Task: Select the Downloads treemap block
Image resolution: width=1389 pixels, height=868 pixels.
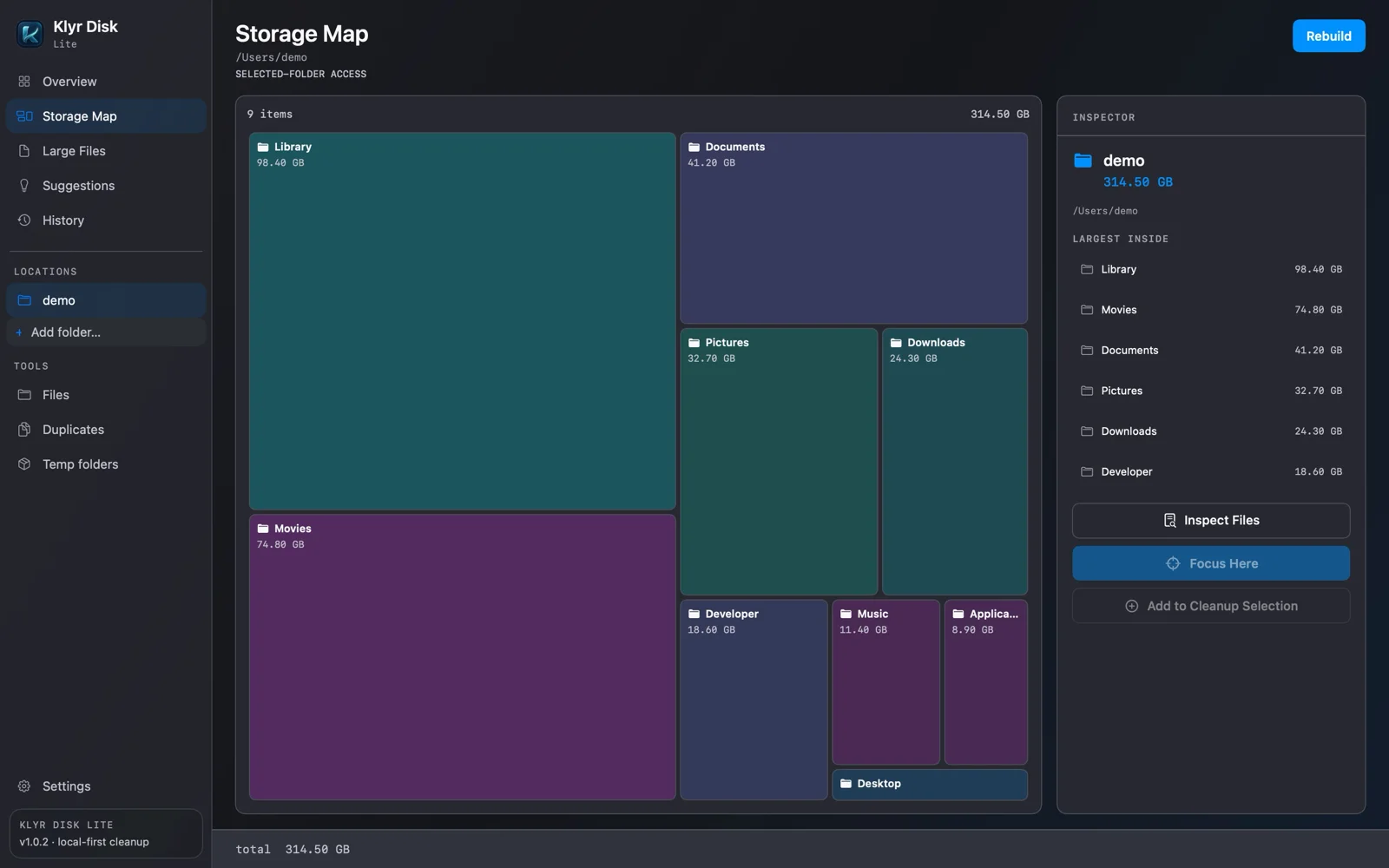Action: coord(955,462)
